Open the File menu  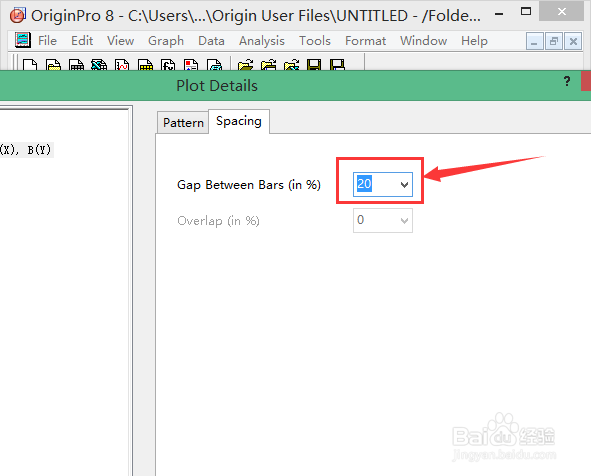point(47,41)
